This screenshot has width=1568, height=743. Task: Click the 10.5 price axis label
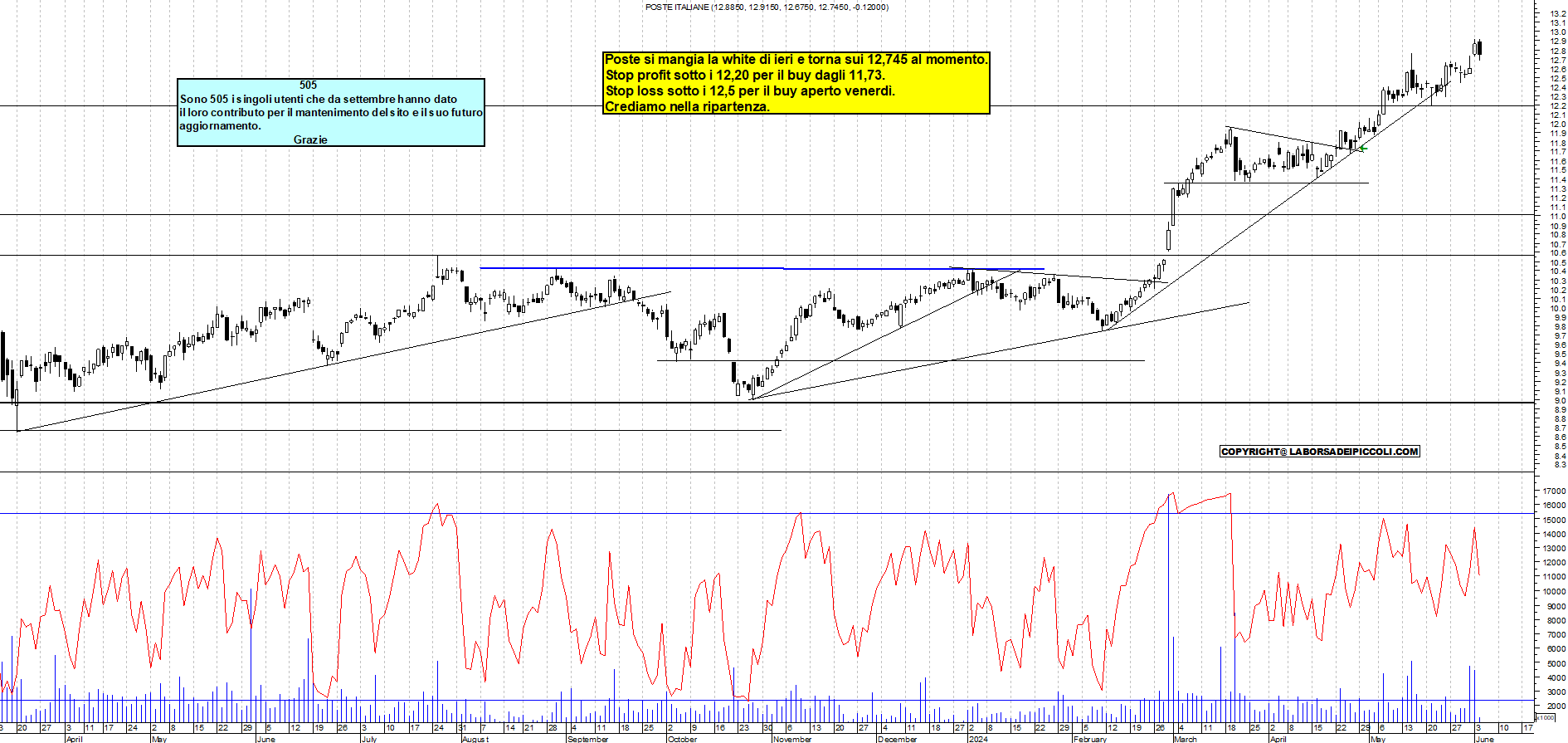click(x=1558, y=262)
